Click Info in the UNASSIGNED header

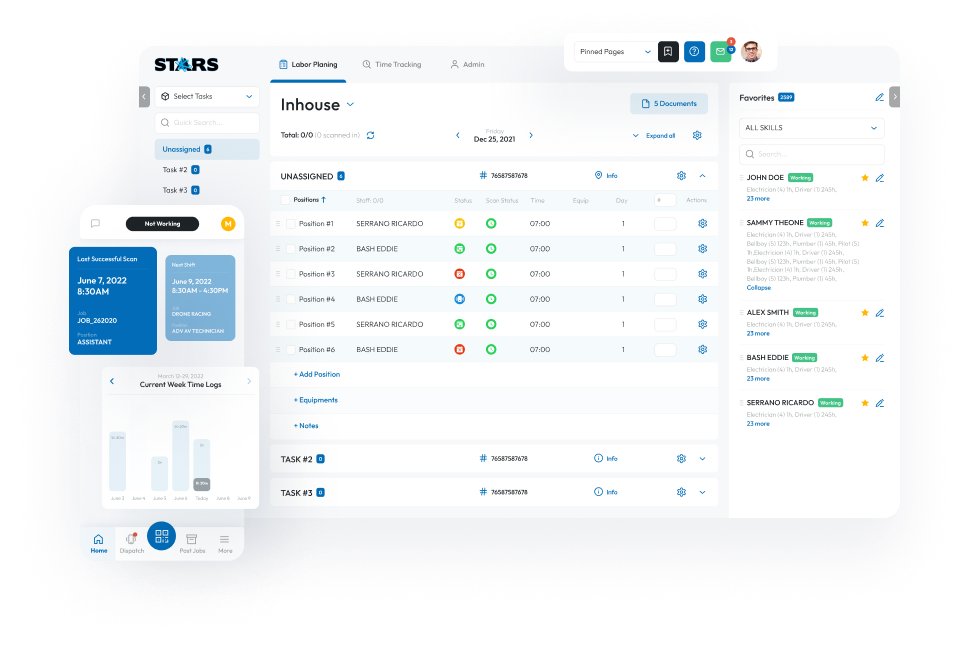[x=606, y=176]
